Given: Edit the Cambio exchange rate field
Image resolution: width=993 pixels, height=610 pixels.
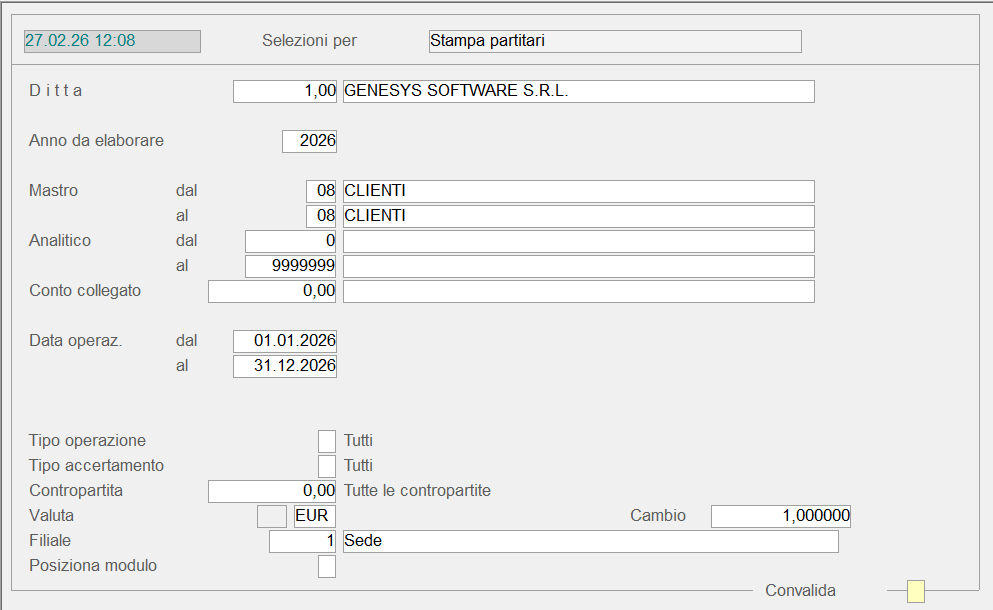Looking at the screenshot, I should (x=781, y=516).
